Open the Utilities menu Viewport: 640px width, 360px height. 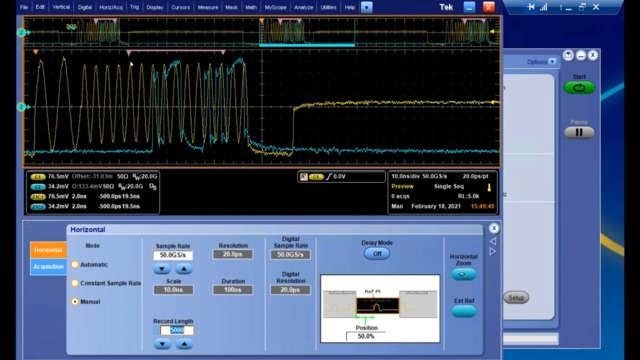pyautogui.click(x=329, y=7)
